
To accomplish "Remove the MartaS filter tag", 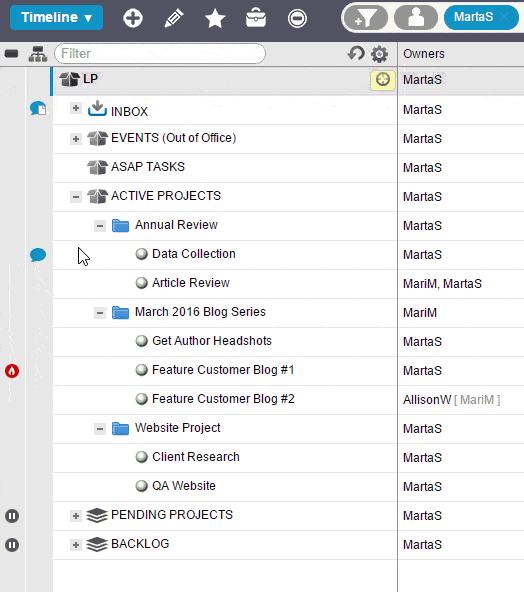I will click(x=504, y=17).
